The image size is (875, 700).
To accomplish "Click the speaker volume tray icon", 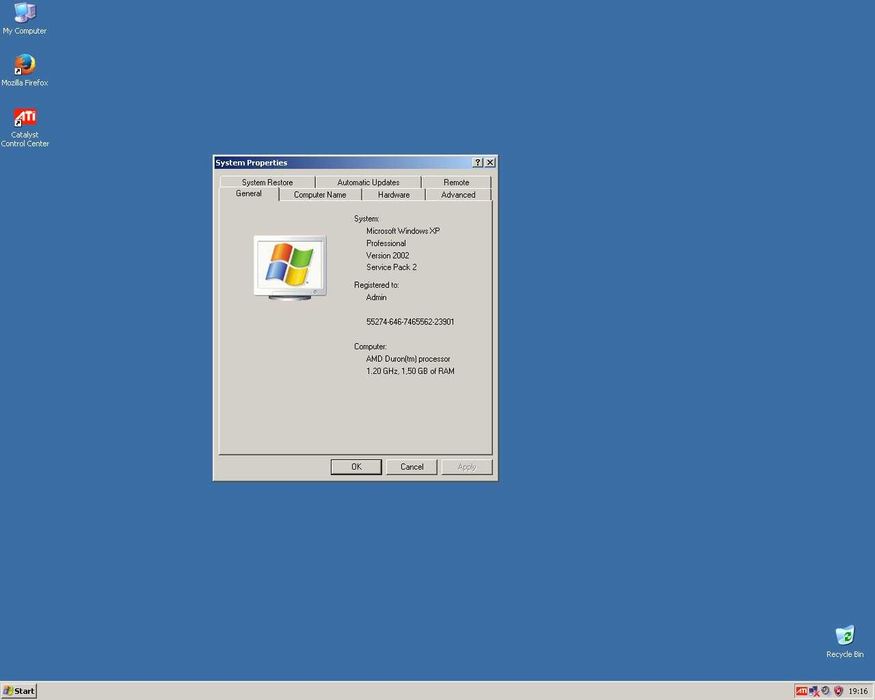I will (x=825, y=691).
